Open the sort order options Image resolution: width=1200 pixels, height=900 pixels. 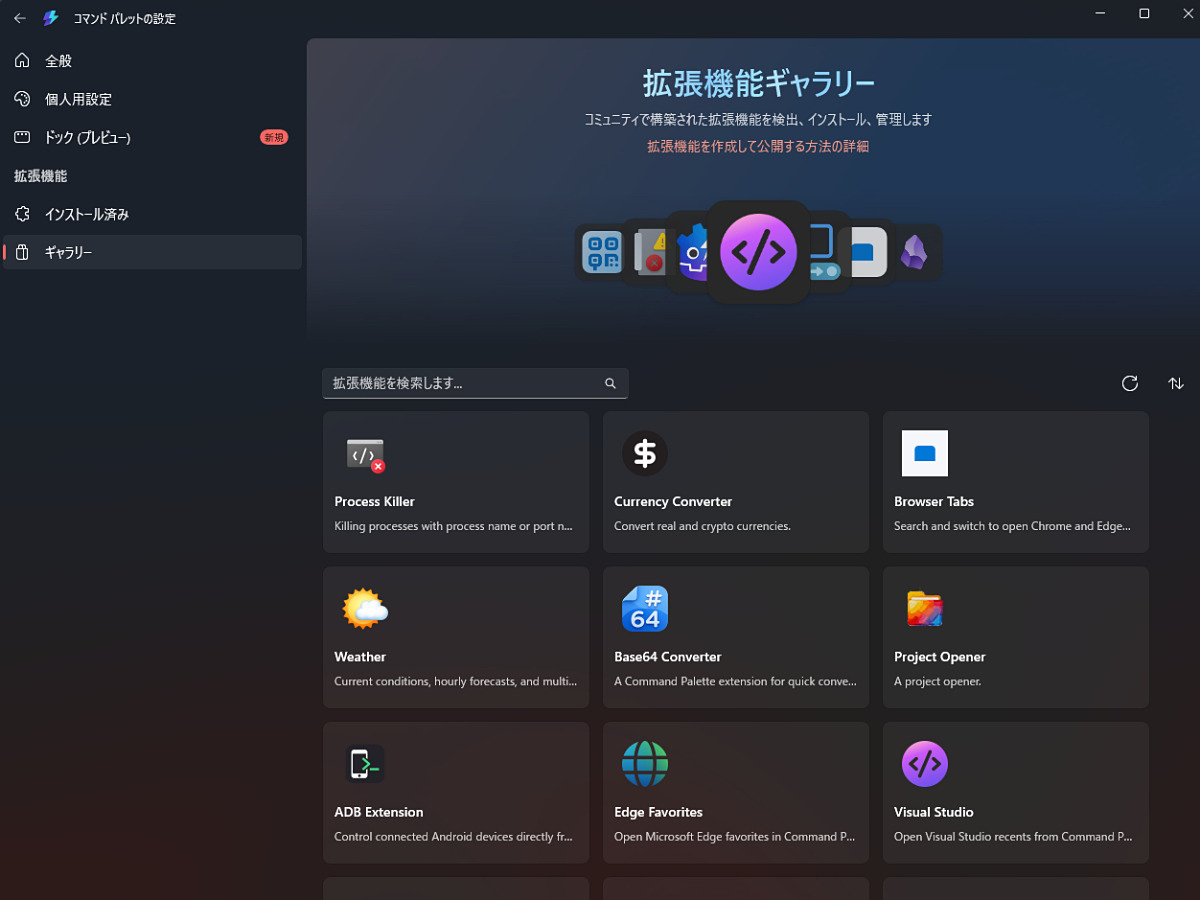pos(1176,383)
